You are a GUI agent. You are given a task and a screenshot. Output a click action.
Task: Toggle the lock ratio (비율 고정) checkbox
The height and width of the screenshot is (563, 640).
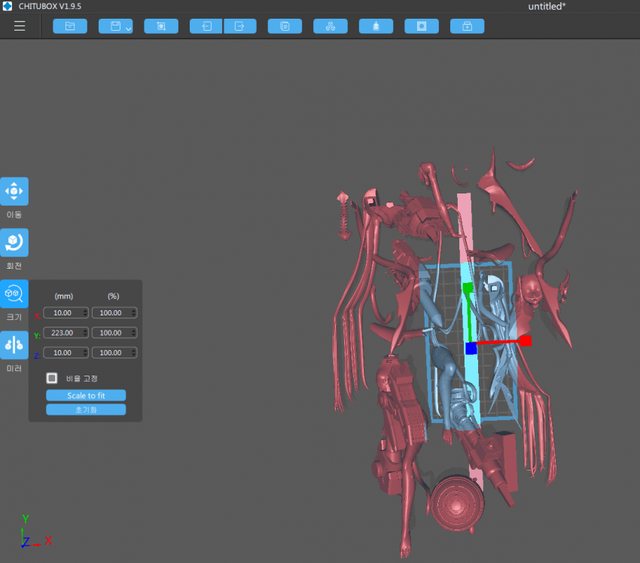click(52, 378)
